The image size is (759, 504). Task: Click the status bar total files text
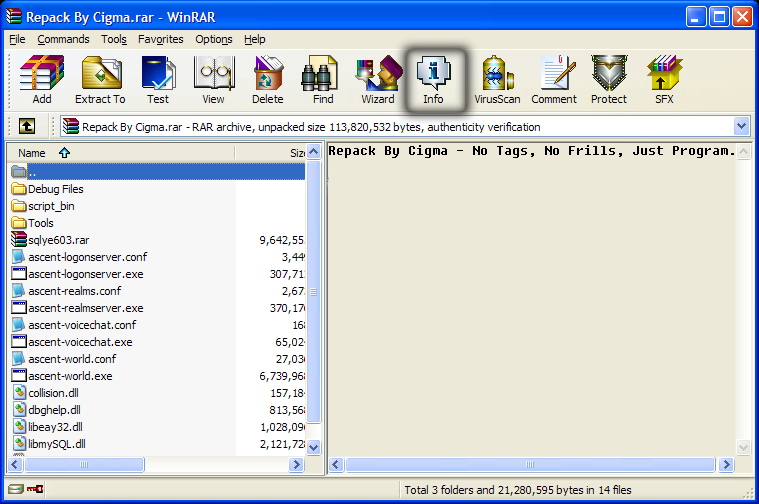518,489
